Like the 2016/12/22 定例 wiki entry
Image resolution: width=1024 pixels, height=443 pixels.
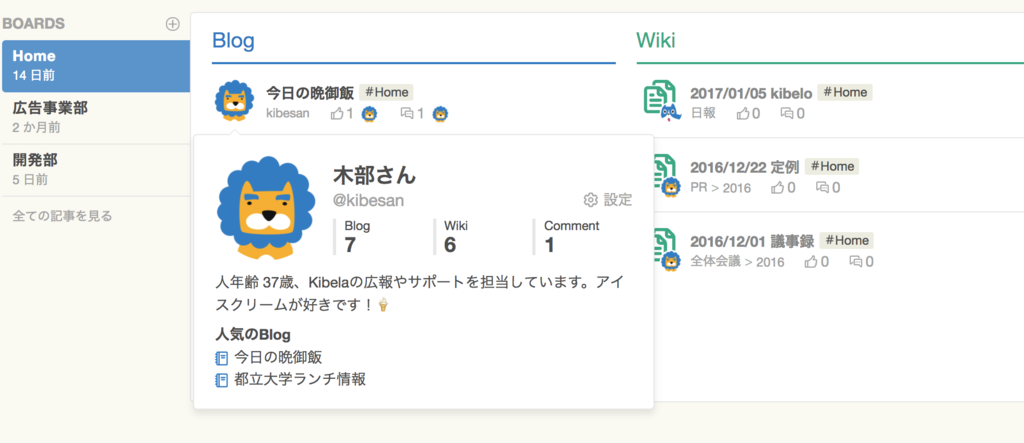coord(778,188)
